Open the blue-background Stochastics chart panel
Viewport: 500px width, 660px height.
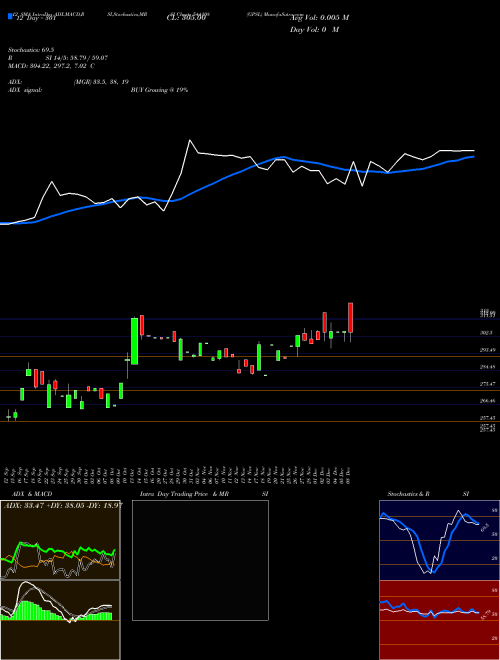point(439,540)
